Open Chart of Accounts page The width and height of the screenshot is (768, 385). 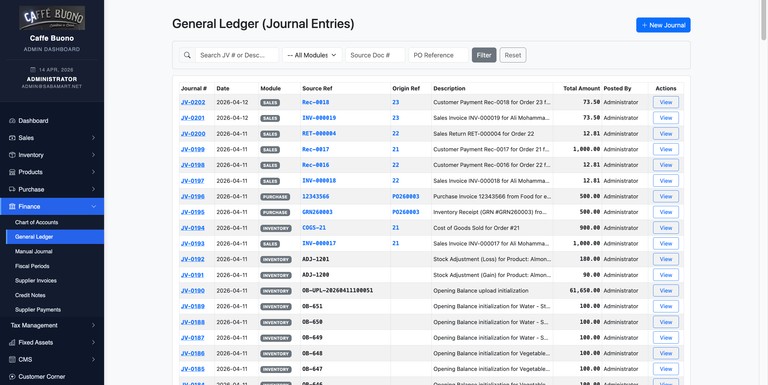36,222
